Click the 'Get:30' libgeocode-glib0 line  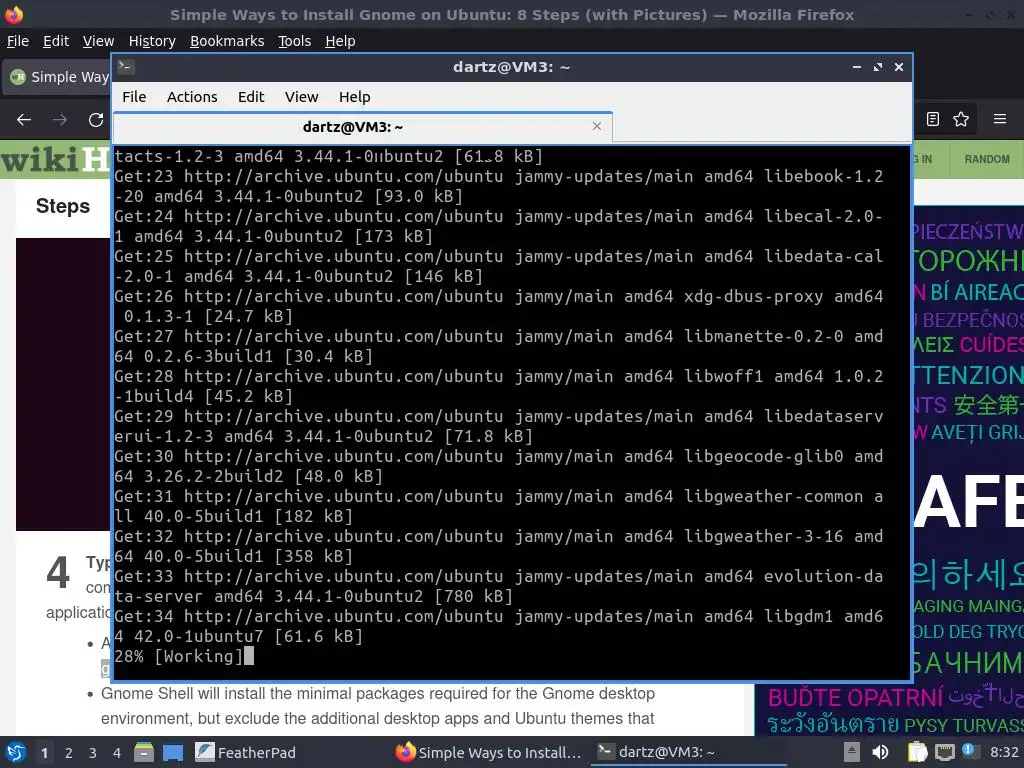point(499,466)
